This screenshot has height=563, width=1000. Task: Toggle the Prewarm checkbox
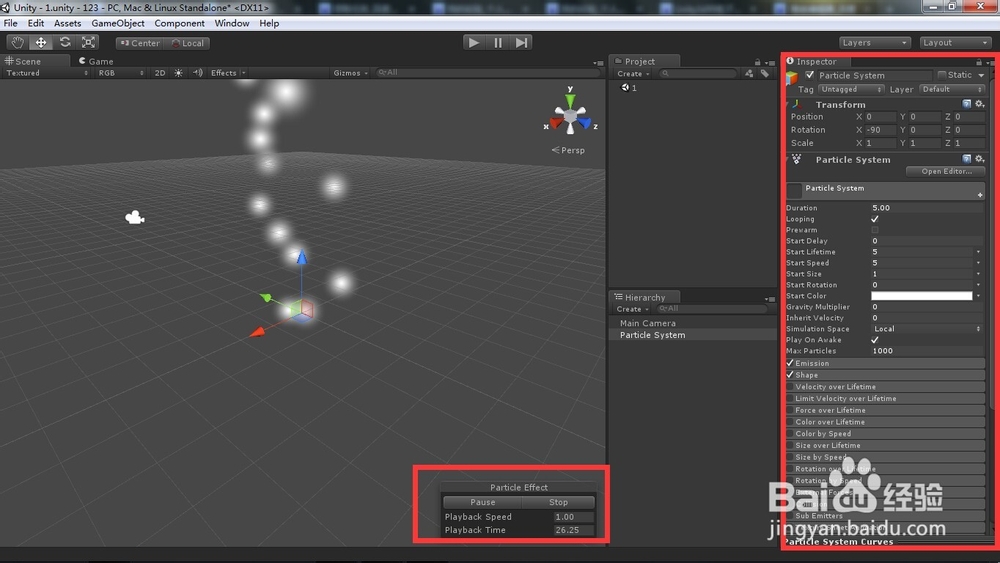click(875, 230)
